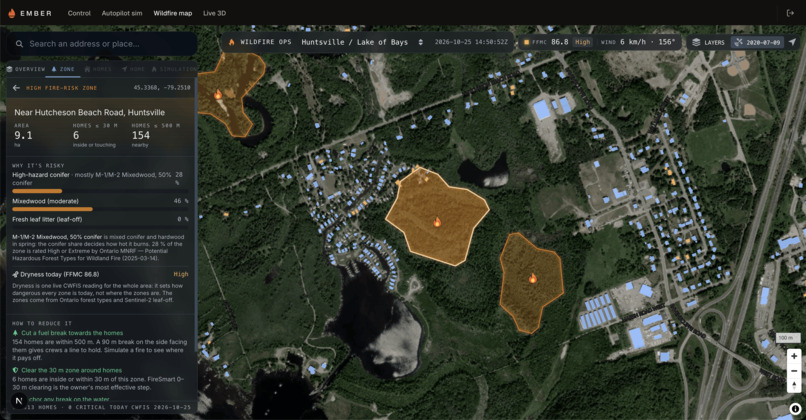The width and height of the screenshot is (806, 420).
Task: Open Cut a fuel break towards the homes
Action: 72,333
